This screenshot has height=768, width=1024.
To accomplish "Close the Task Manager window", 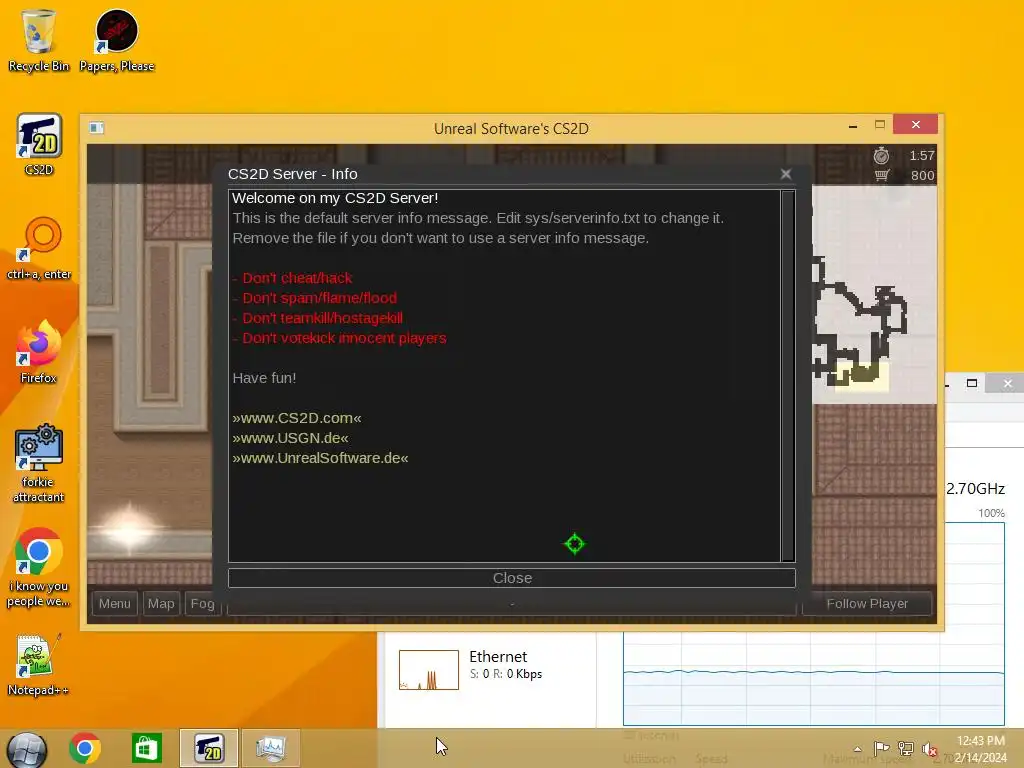I will tap(1007, 383).
